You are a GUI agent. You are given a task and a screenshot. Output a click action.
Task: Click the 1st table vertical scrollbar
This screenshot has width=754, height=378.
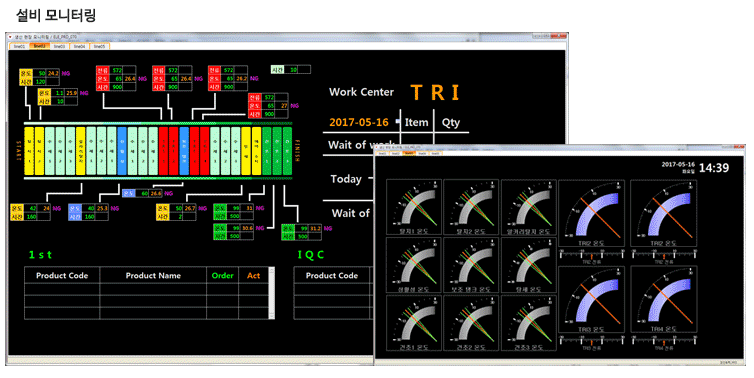pos(272,293)
